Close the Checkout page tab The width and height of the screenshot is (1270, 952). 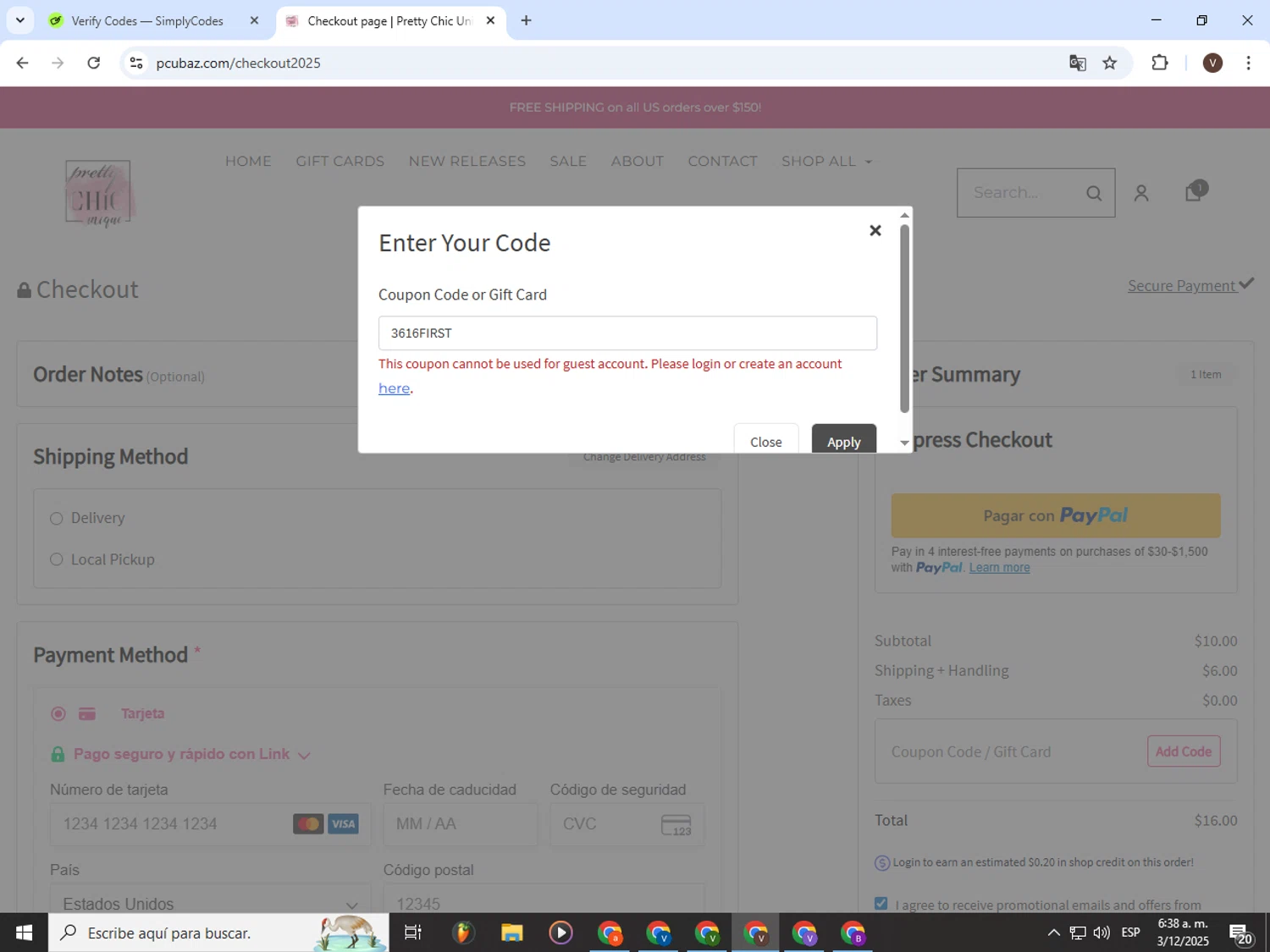tap(490, 20)
